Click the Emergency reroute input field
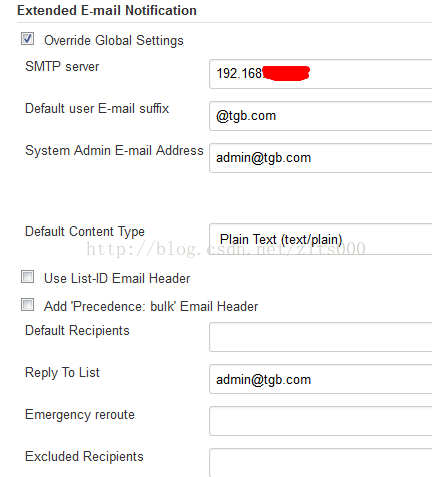 pos(321,421)
